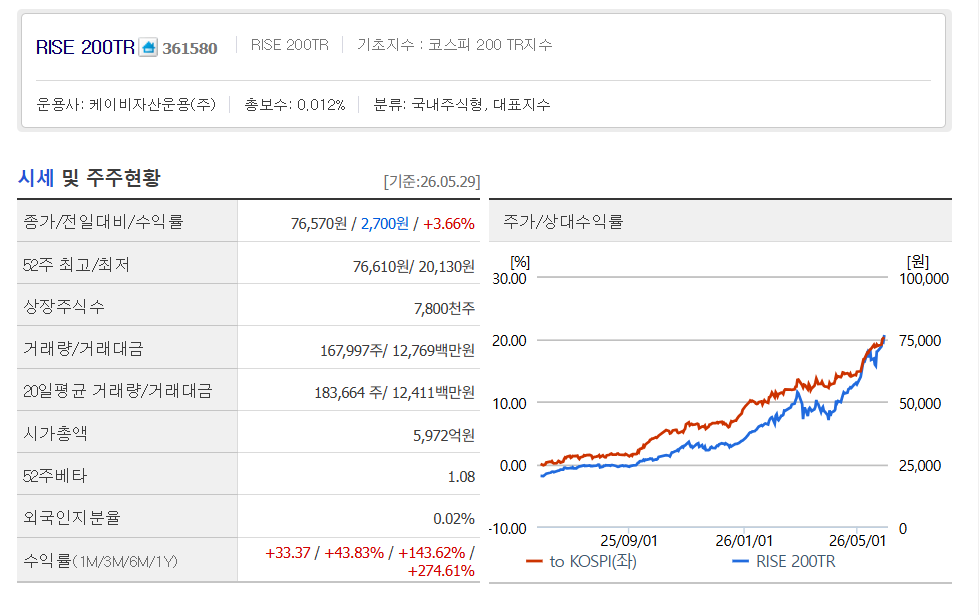The width and height of the screenshot is (979, 615).
Task: Click the 20일평균 거래량/거래대금 label
Action: [x=118, y=391]
